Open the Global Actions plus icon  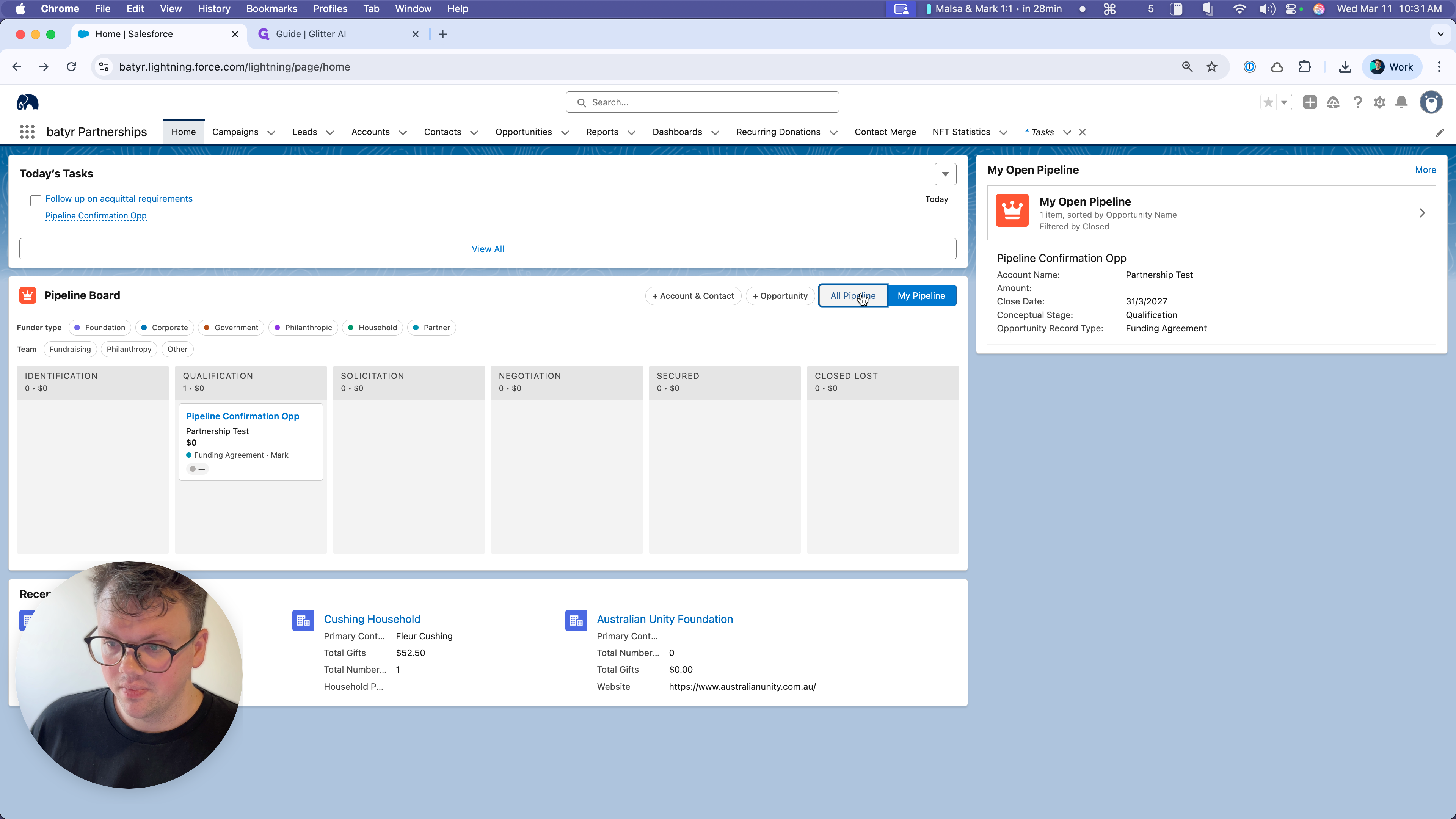(1310, 102)
